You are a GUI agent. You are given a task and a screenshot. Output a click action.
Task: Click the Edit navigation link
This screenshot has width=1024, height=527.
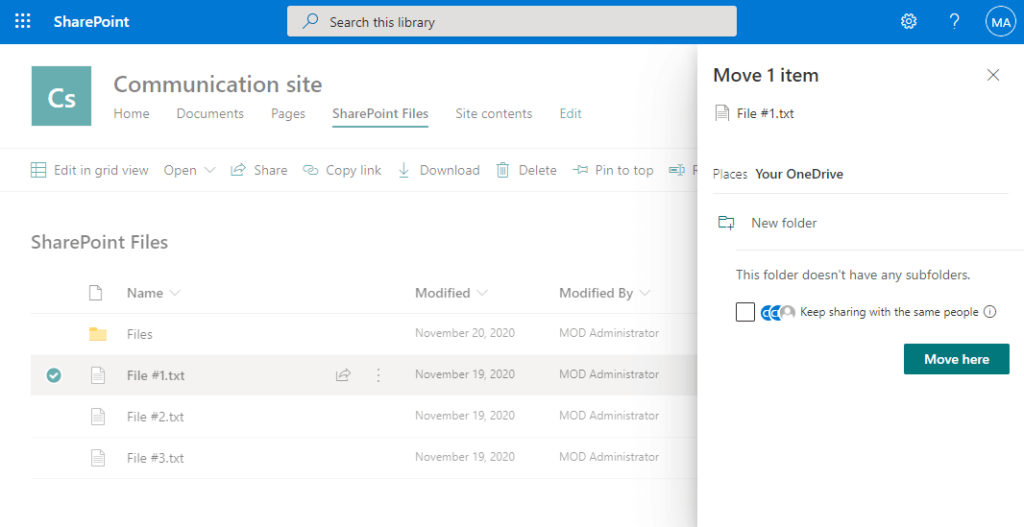pos(571,114)
